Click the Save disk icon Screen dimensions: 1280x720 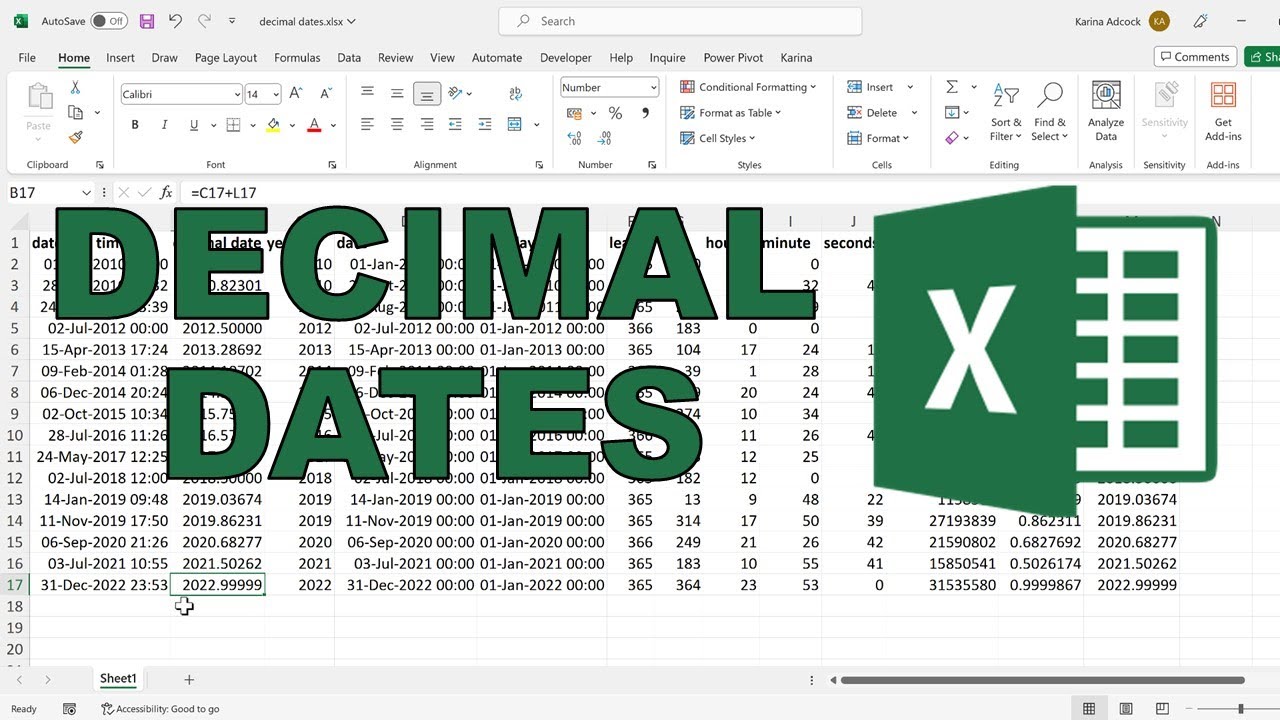pyautogui.click(x=147, y=21)
